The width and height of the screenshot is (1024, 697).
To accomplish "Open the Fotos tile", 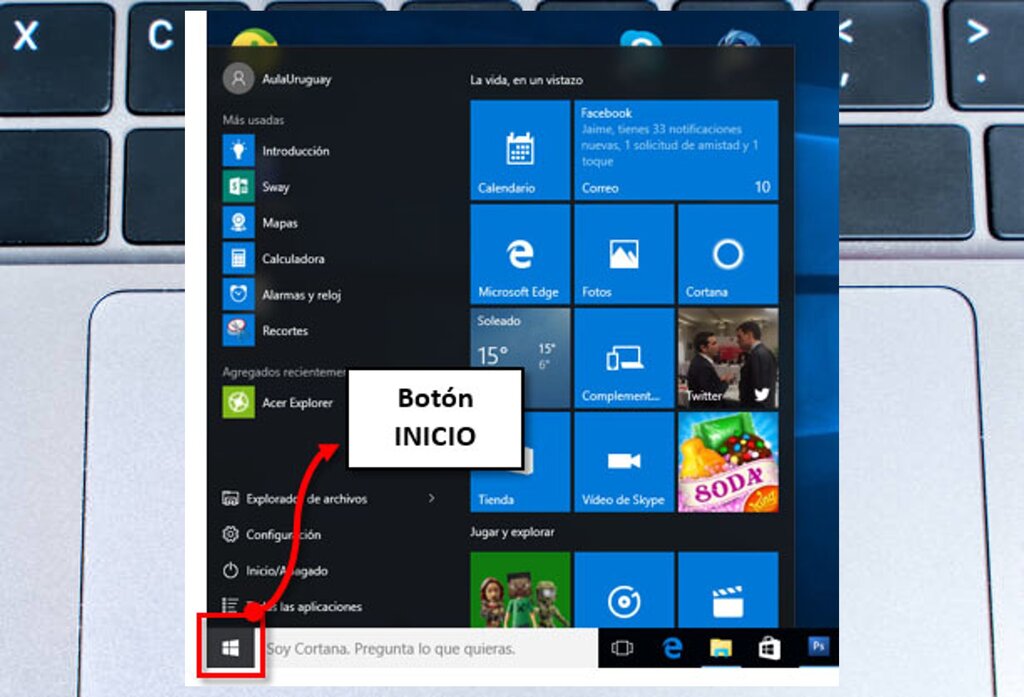I will tap(624, 254).
